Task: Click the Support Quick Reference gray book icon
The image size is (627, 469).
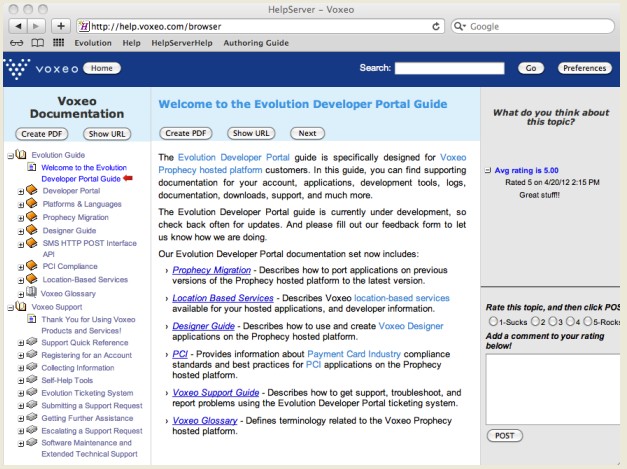Action: coord(32,342)
